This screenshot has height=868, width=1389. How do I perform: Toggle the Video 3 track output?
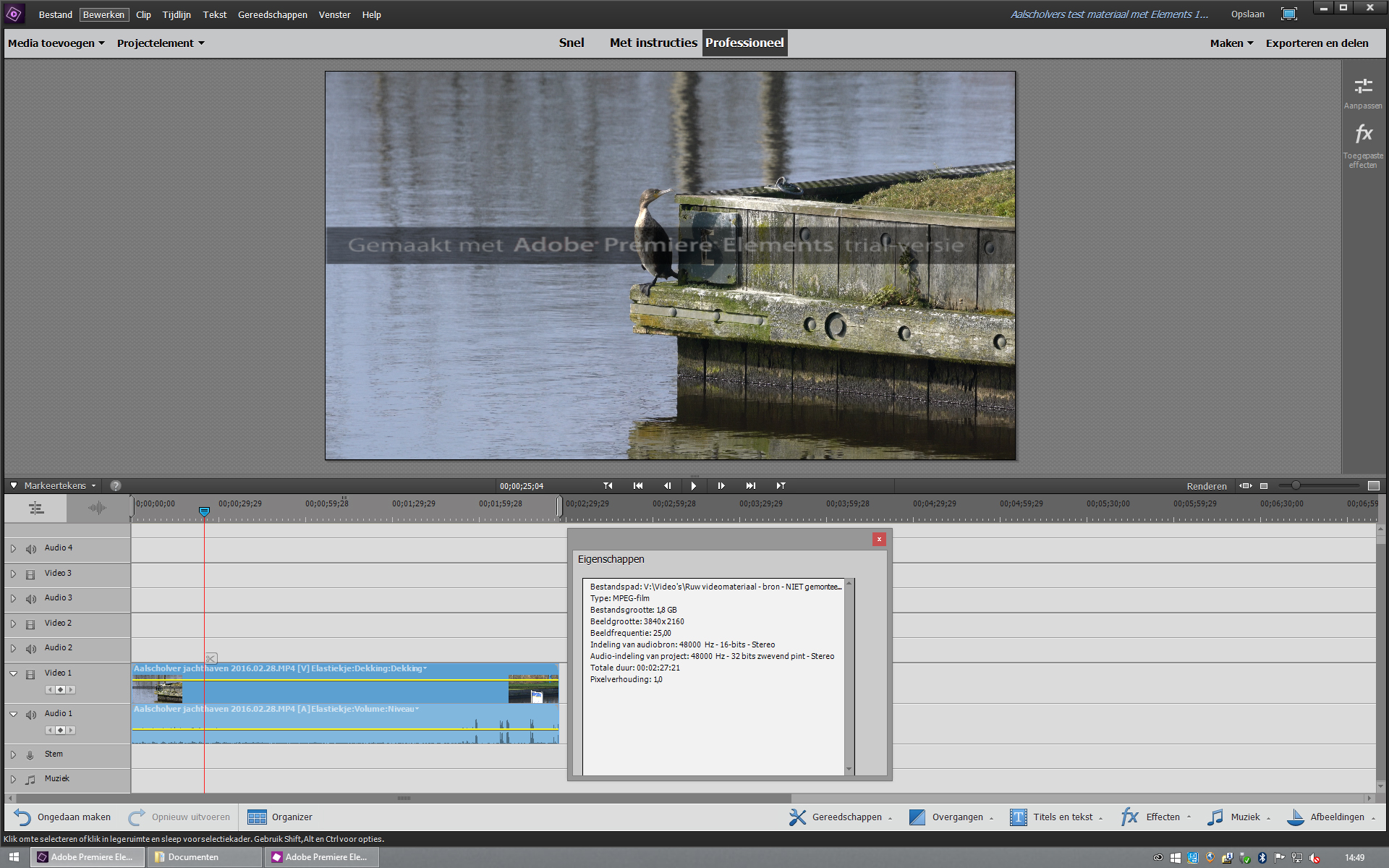(x=30, y=574)
